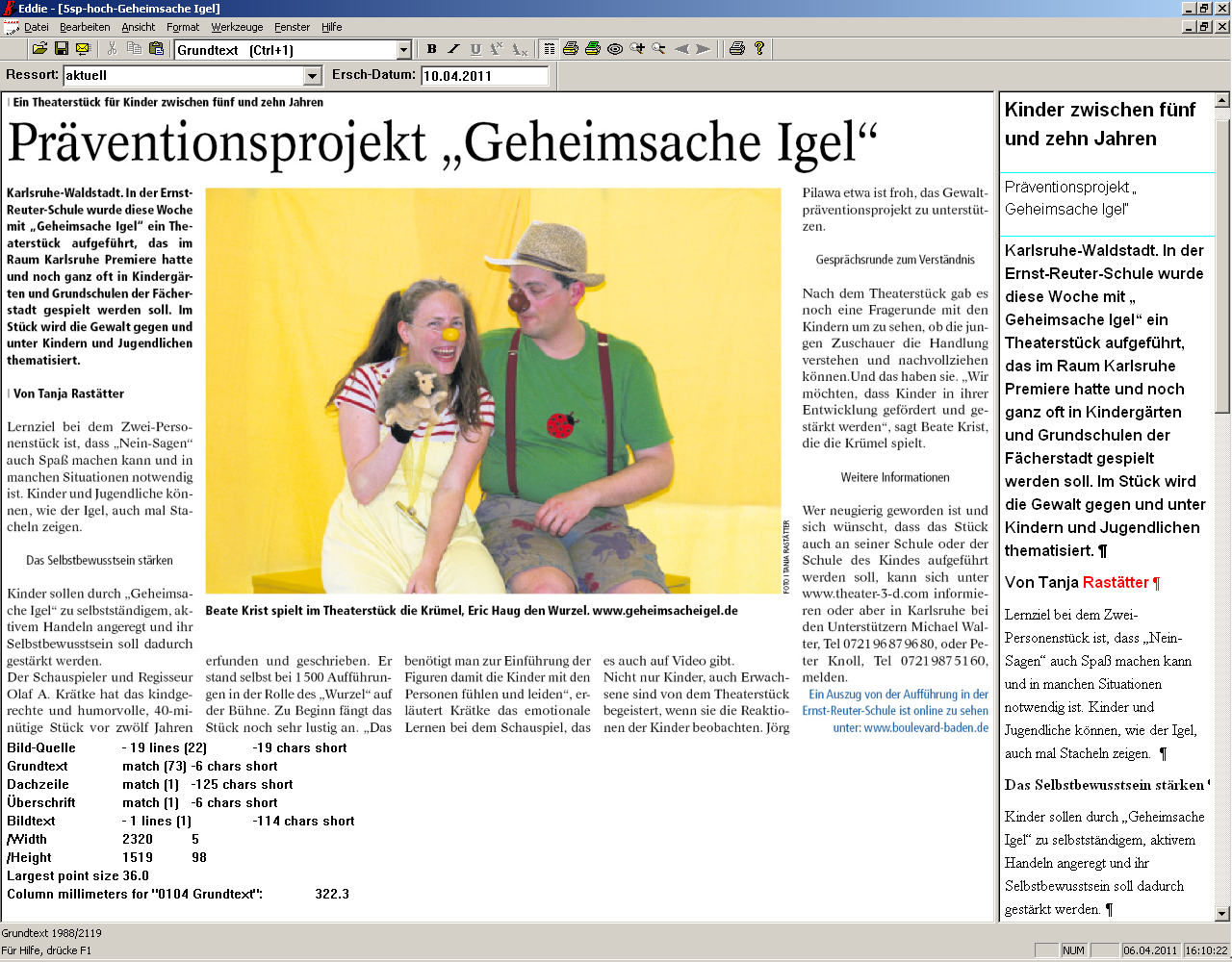The width and height of the screenshot is (1232, 962).
Task: Click the copy icon in toolbar
Action: coord(135,48)
